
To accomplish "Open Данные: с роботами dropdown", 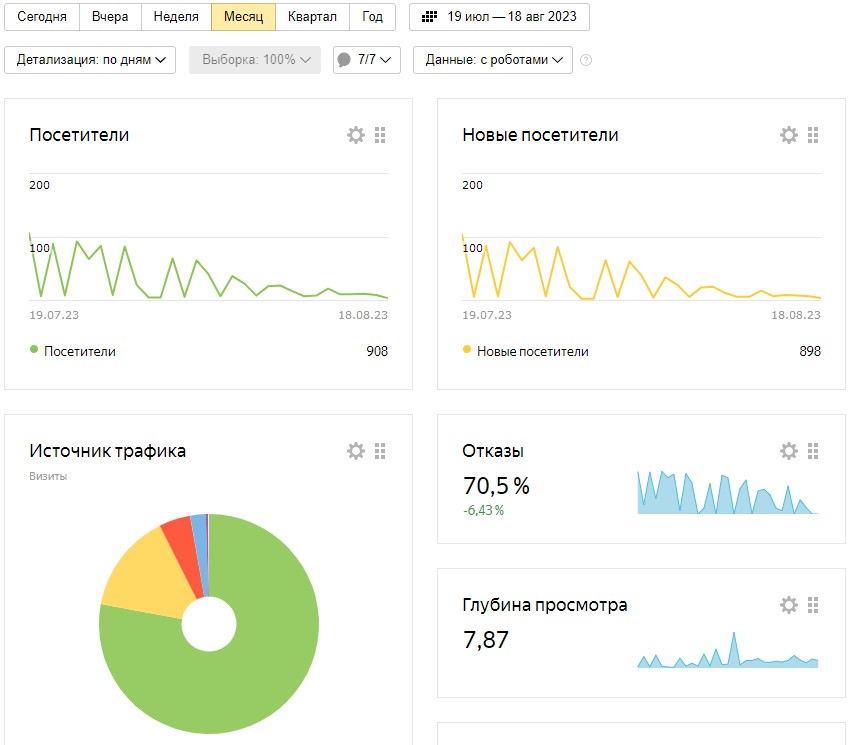I will 492,60.
